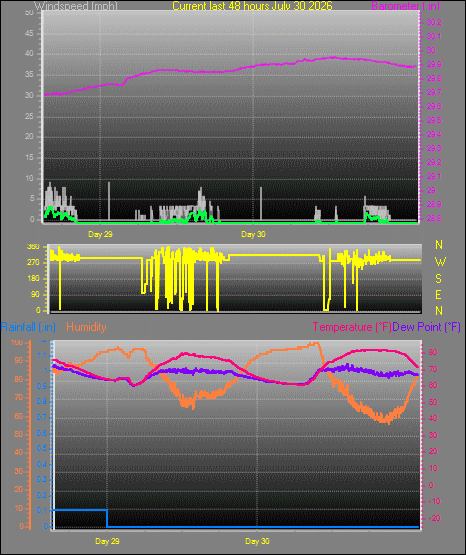Click the orange 'Humidity' legend label
466x555 pixels.
[86, 327]
